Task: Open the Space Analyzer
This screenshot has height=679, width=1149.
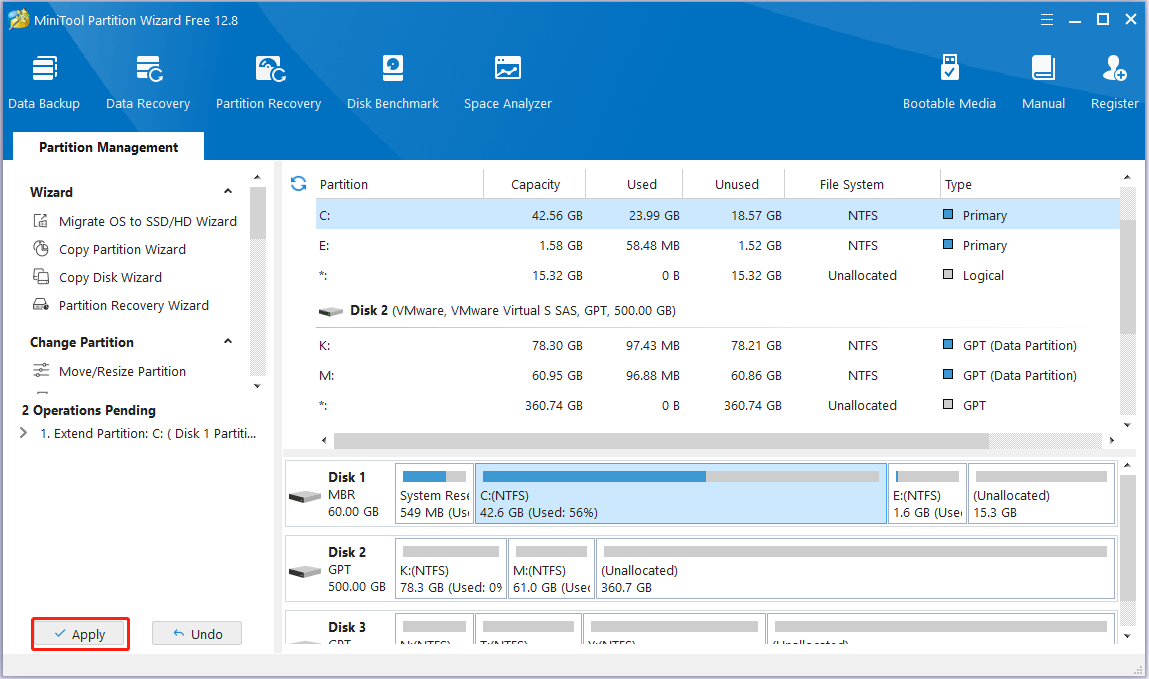Action: point(508,82)
